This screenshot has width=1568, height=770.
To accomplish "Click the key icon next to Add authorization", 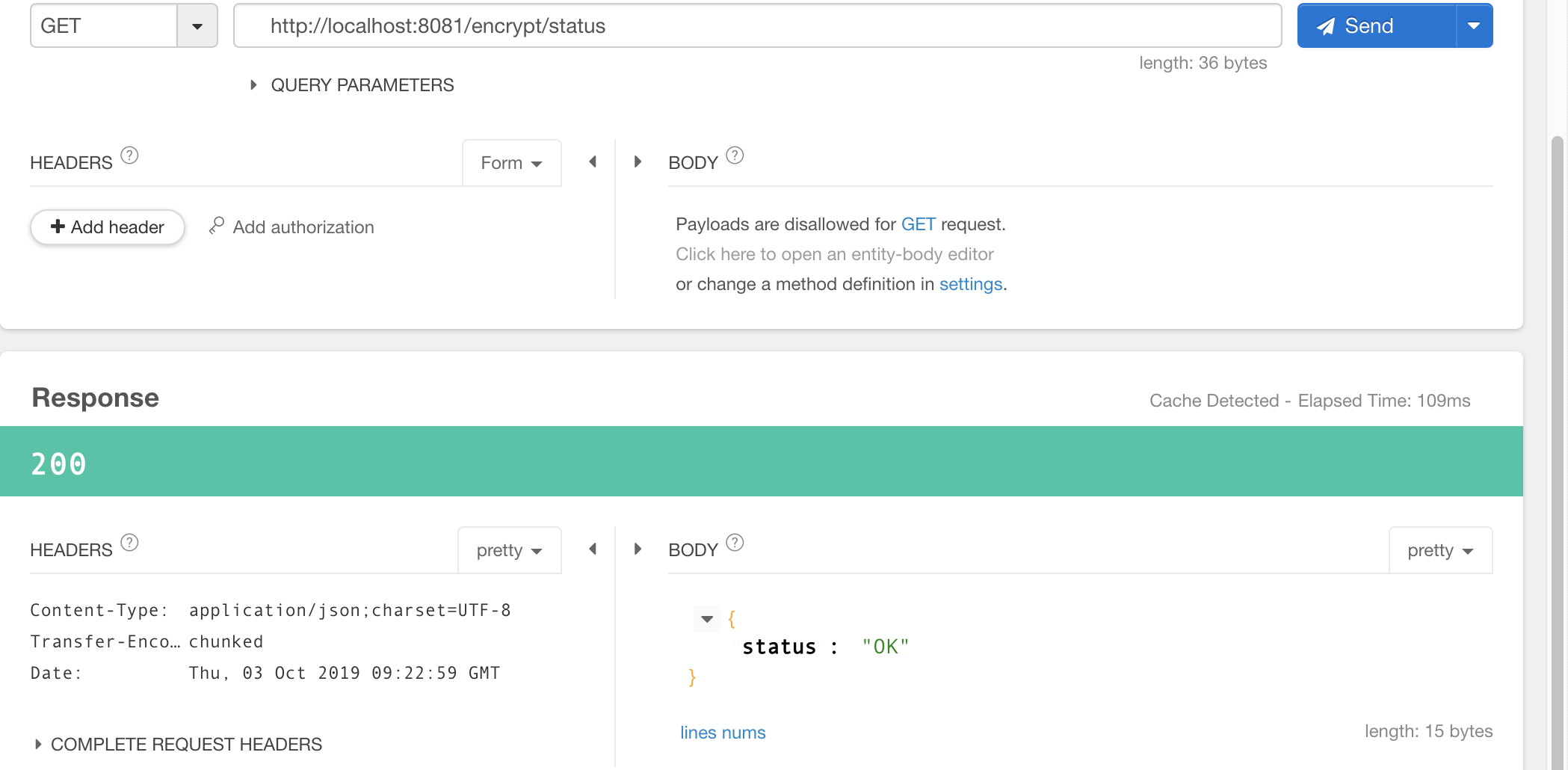I will [216, 227].
